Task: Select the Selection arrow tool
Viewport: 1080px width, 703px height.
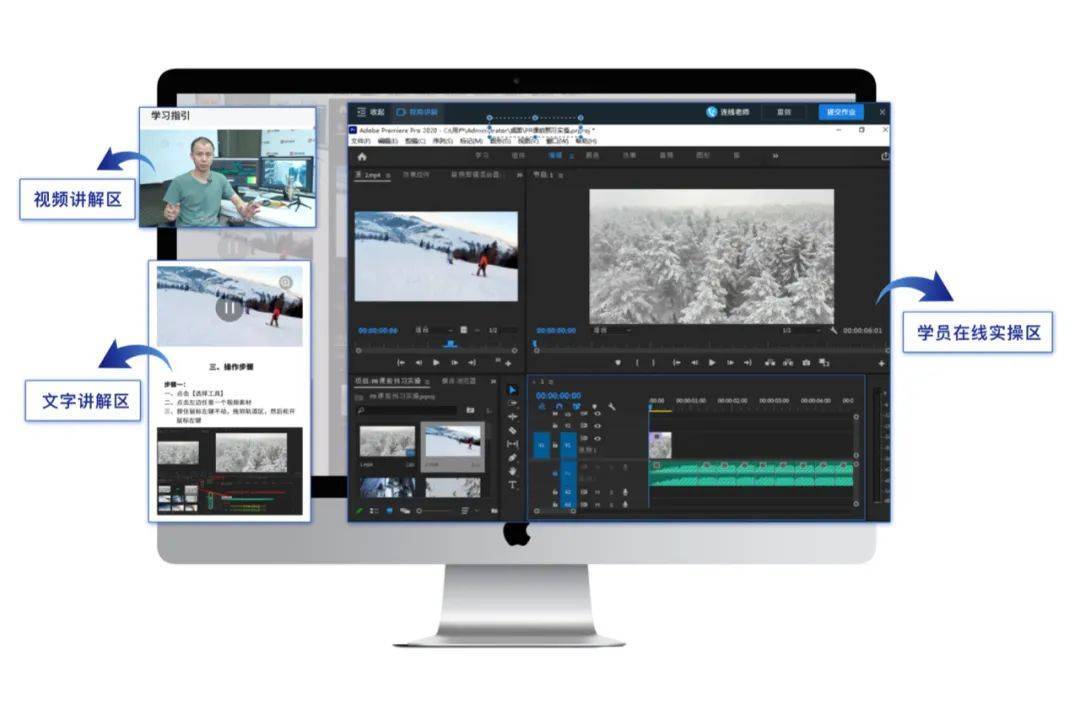Action: (x=513, y=390)
